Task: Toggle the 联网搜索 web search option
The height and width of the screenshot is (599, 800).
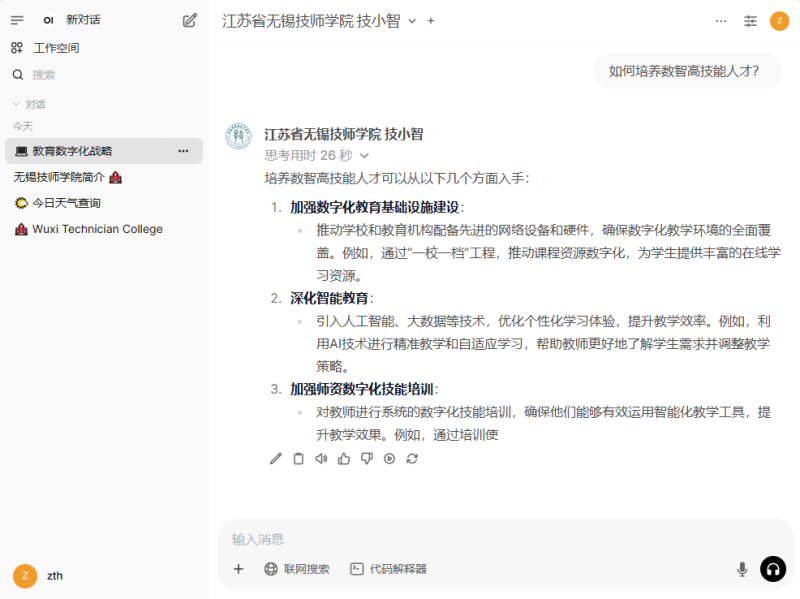Action: tap(296, 569)
